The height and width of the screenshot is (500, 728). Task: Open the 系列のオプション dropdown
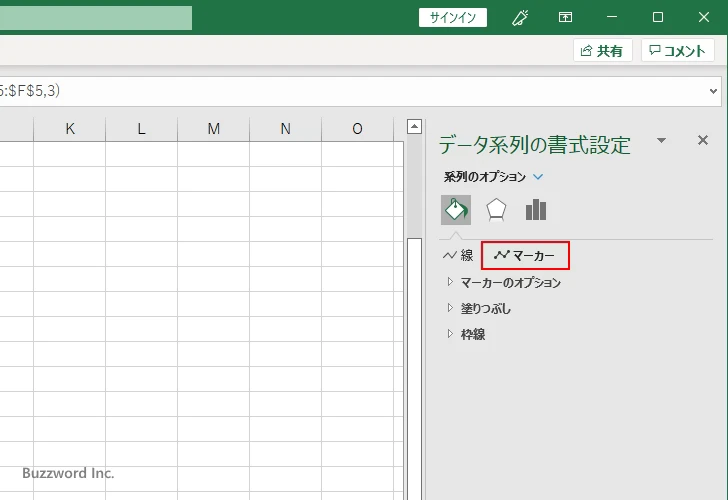tap(538, 177)
